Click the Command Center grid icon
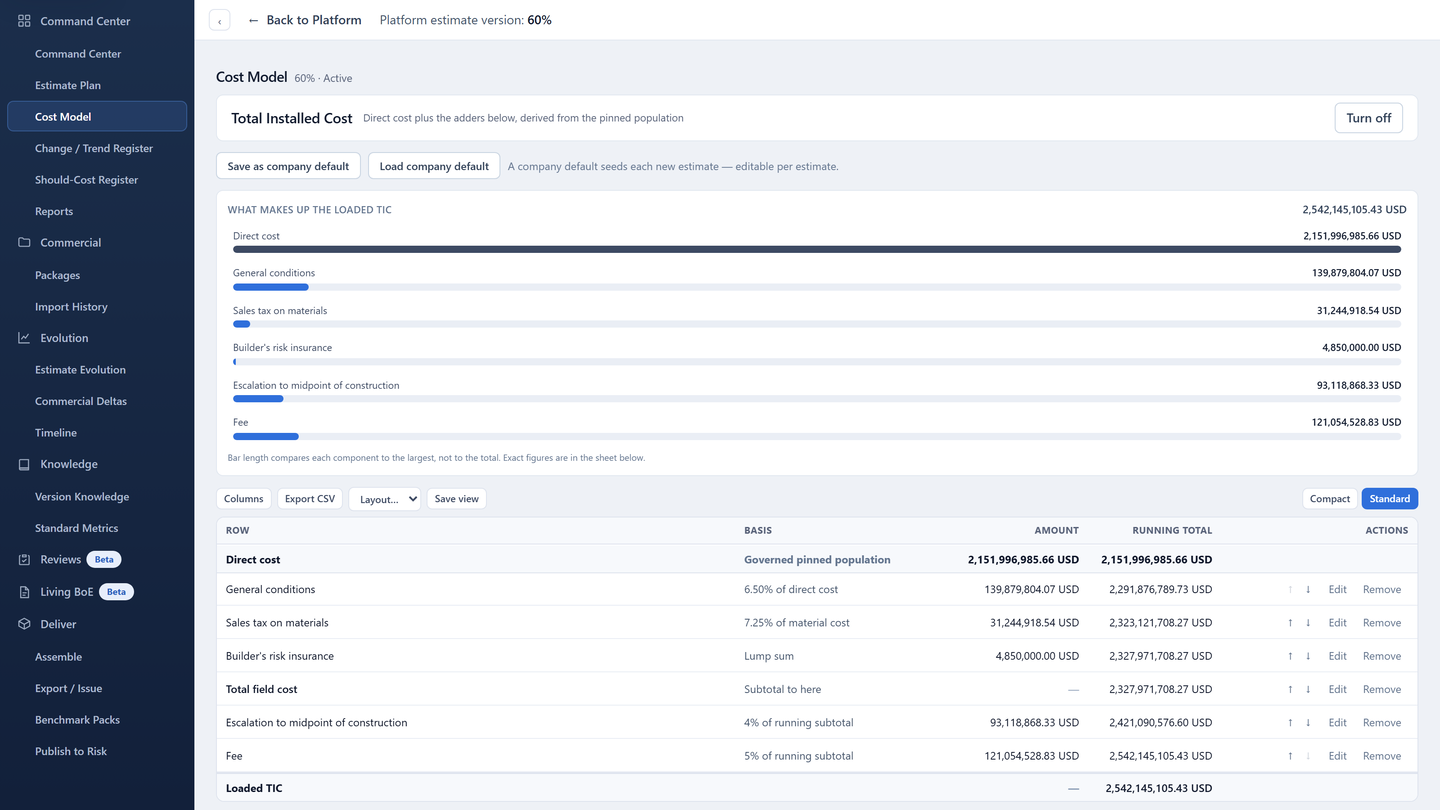 tap(24, 21)
